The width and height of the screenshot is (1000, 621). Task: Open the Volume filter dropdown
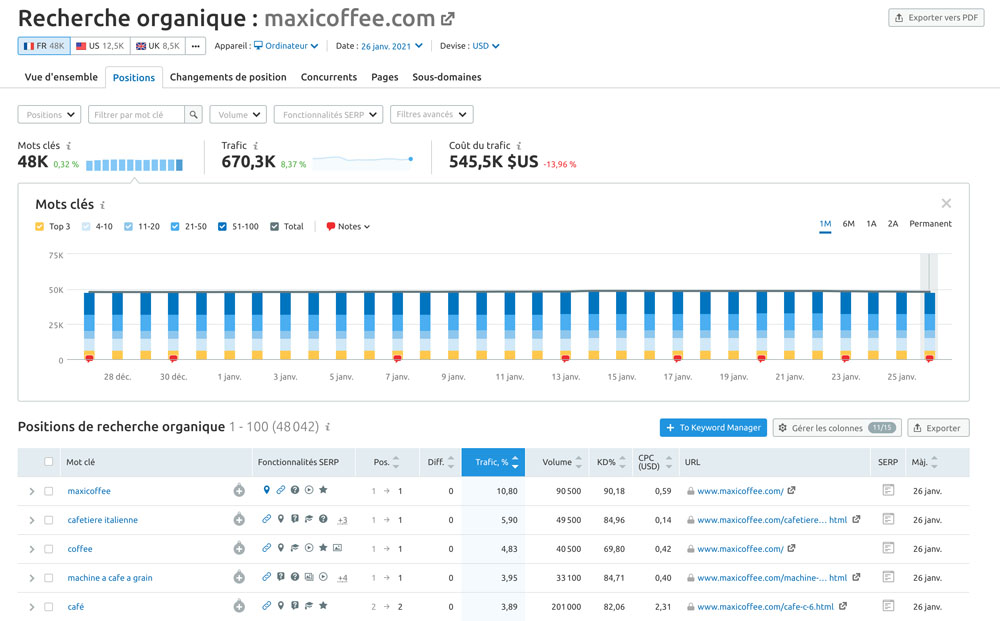[x=238, y=115]
